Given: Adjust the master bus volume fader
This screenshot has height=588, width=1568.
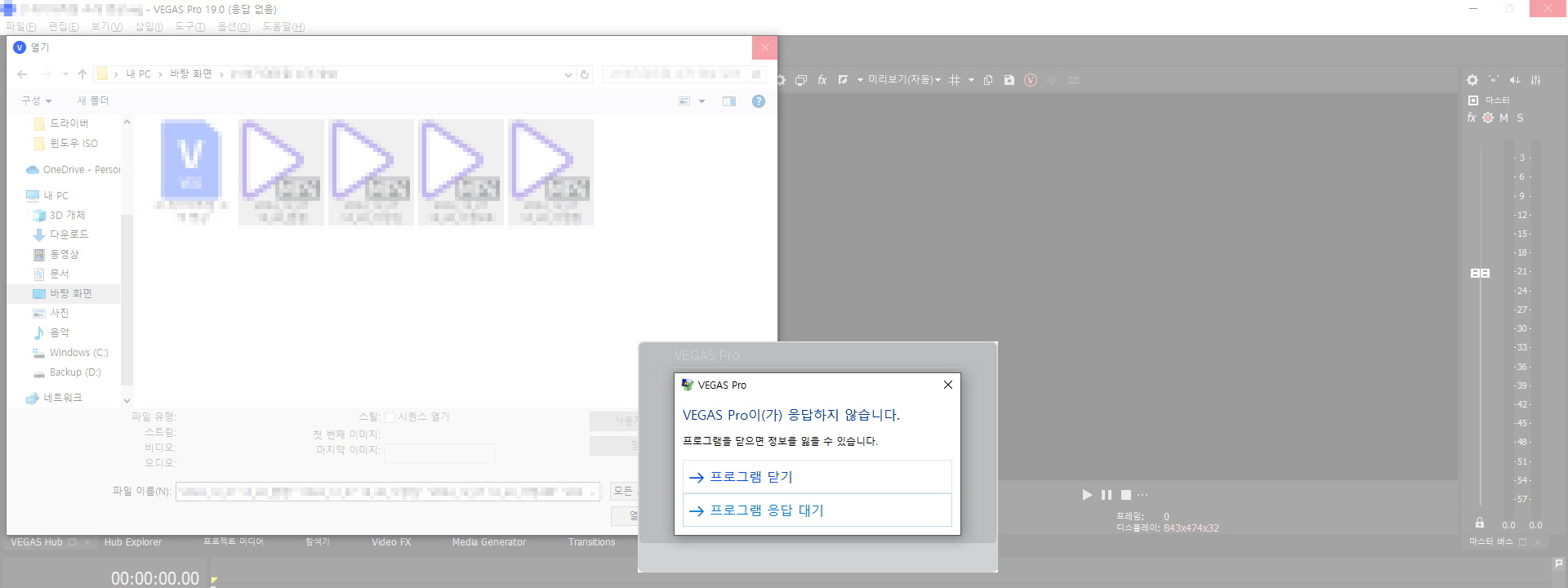Looking at the screenshot, I should pyautogui.click(x=1480, y=273).
